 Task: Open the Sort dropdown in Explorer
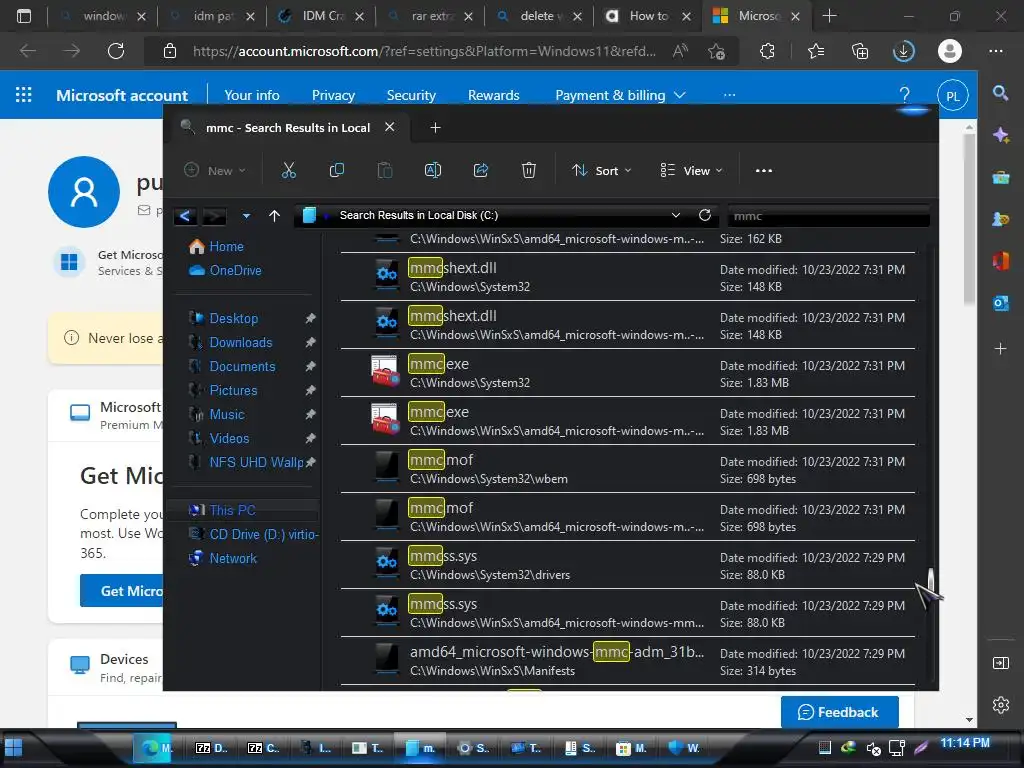(601, 170)
